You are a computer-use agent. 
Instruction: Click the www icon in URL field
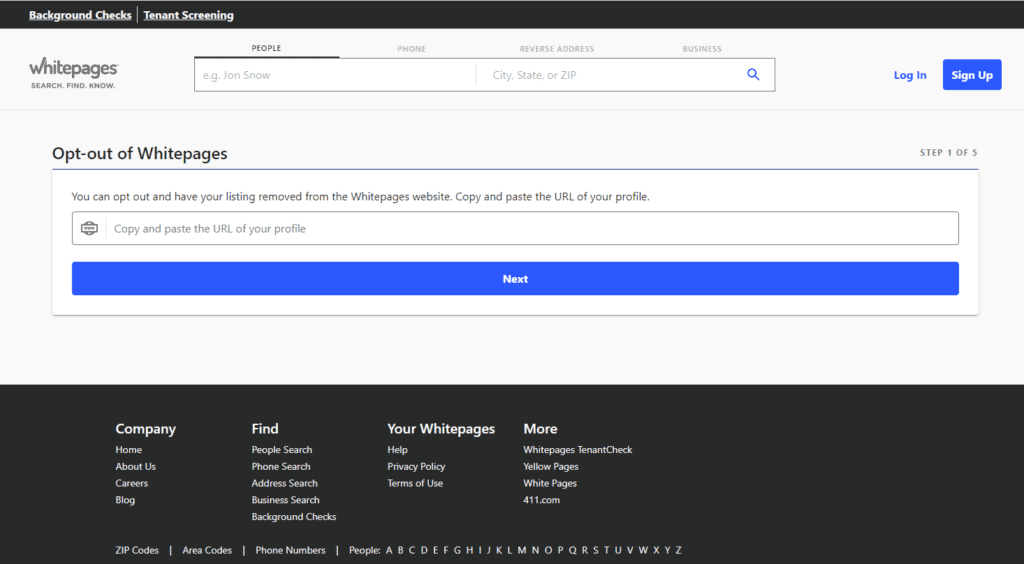point(89,228)
